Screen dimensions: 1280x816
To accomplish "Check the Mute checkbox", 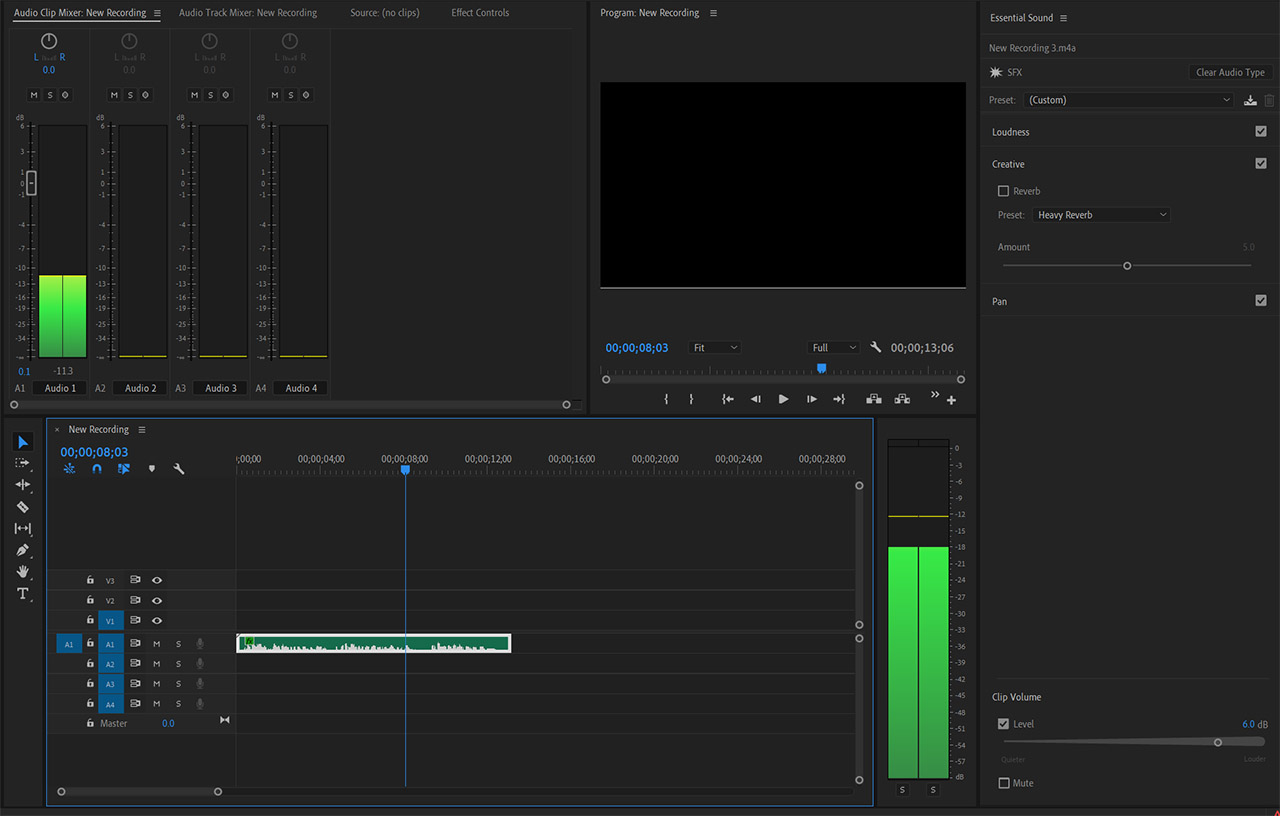I will click(x=1003, y=783).
